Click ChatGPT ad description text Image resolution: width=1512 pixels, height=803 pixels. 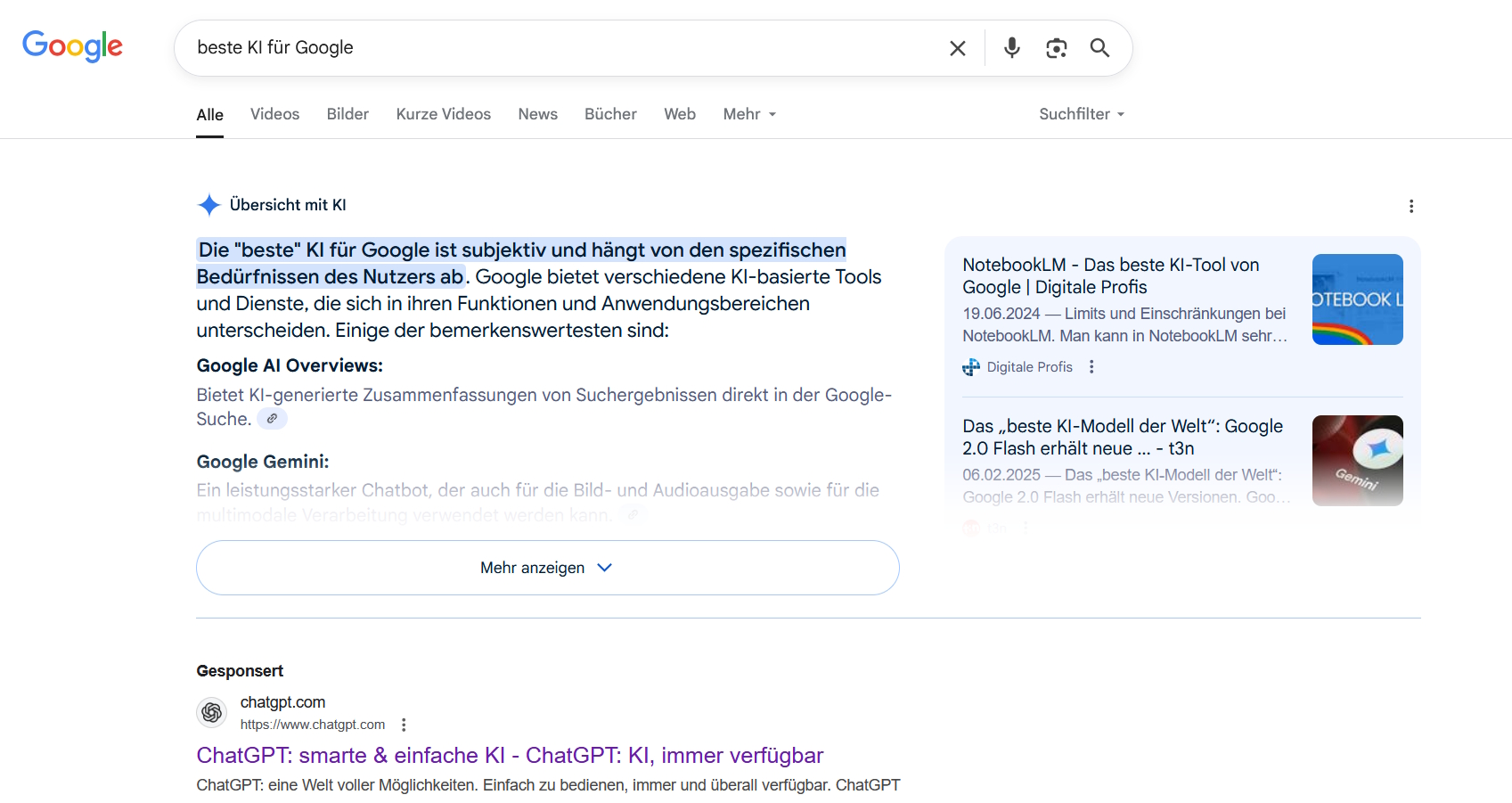tap(548, 785)
